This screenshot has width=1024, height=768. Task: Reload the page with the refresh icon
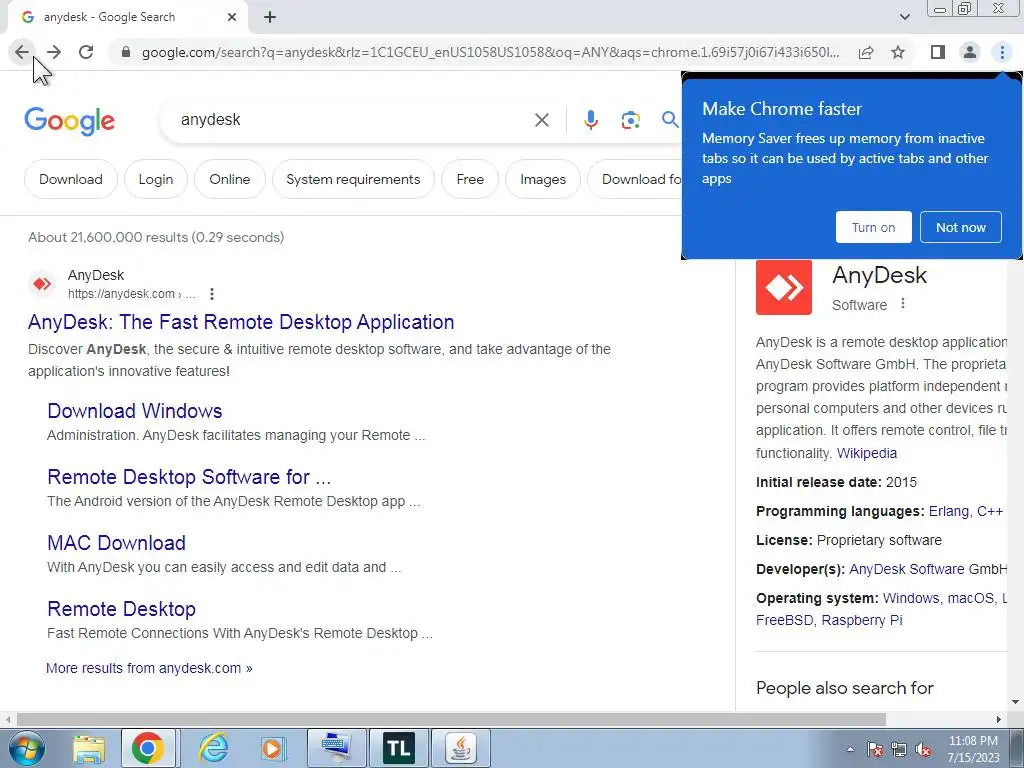[x=86, y=52]
